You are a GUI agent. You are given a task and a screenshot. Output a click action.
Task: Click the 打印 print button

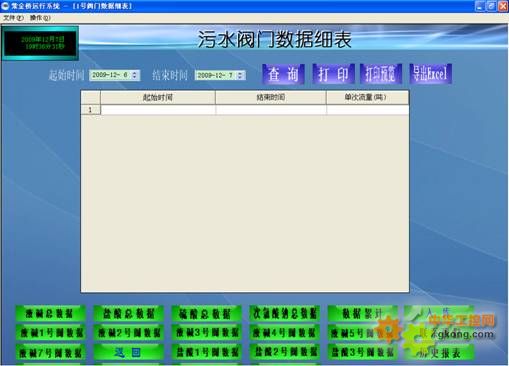pos(333,74)
